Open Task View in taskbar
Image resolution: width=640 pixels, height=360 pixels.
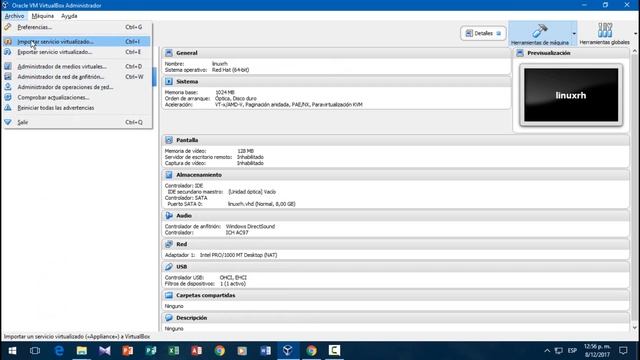point(35,351)
